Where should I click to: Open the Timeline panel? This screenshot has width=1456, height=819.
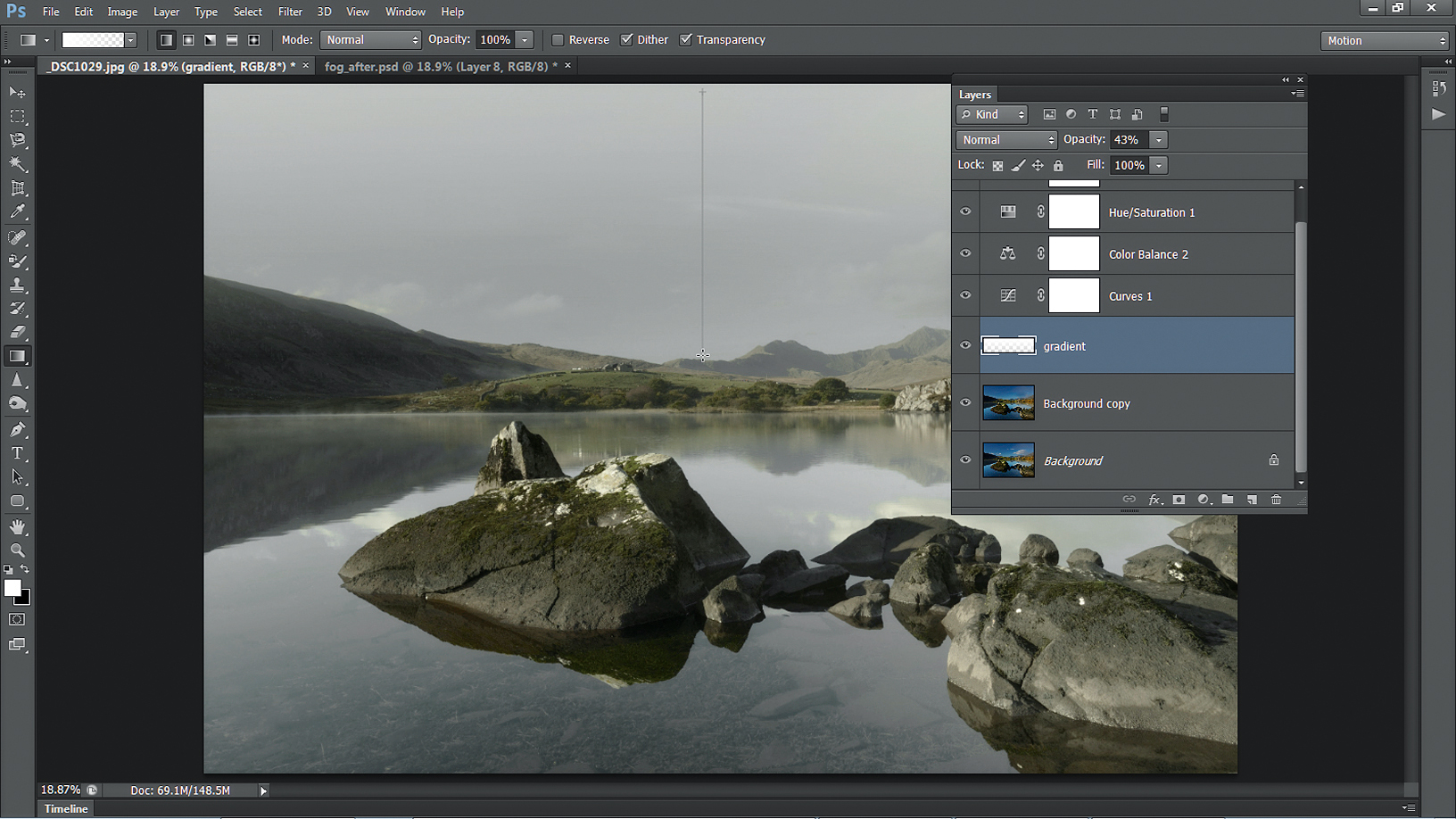click(x=66, y=808)
